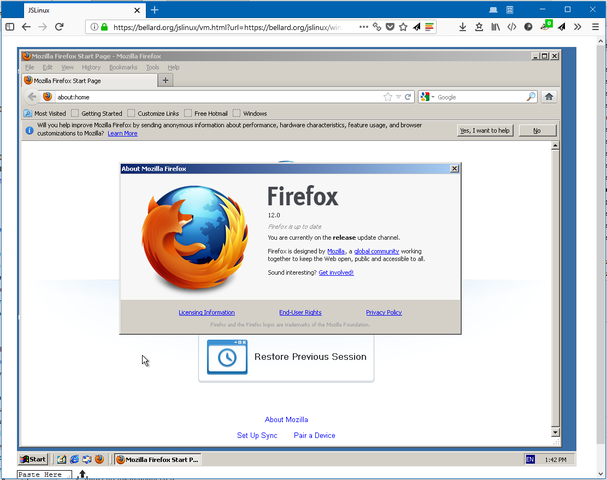Expand the address bar history dropdown arrow

[398, 97]
